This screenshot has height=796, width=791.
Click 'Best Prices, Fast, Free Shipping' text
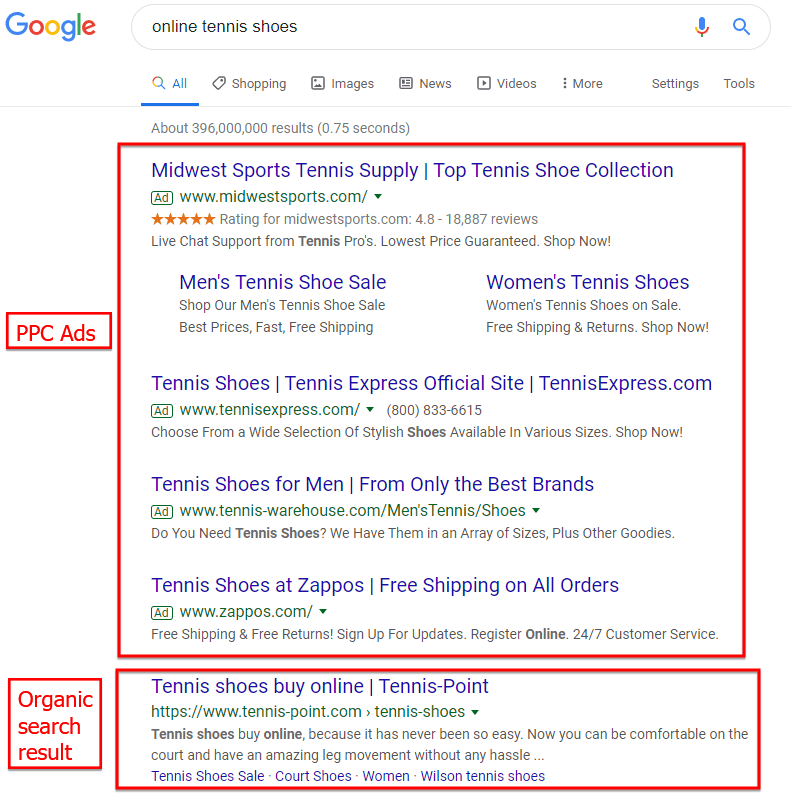(276, 327)
